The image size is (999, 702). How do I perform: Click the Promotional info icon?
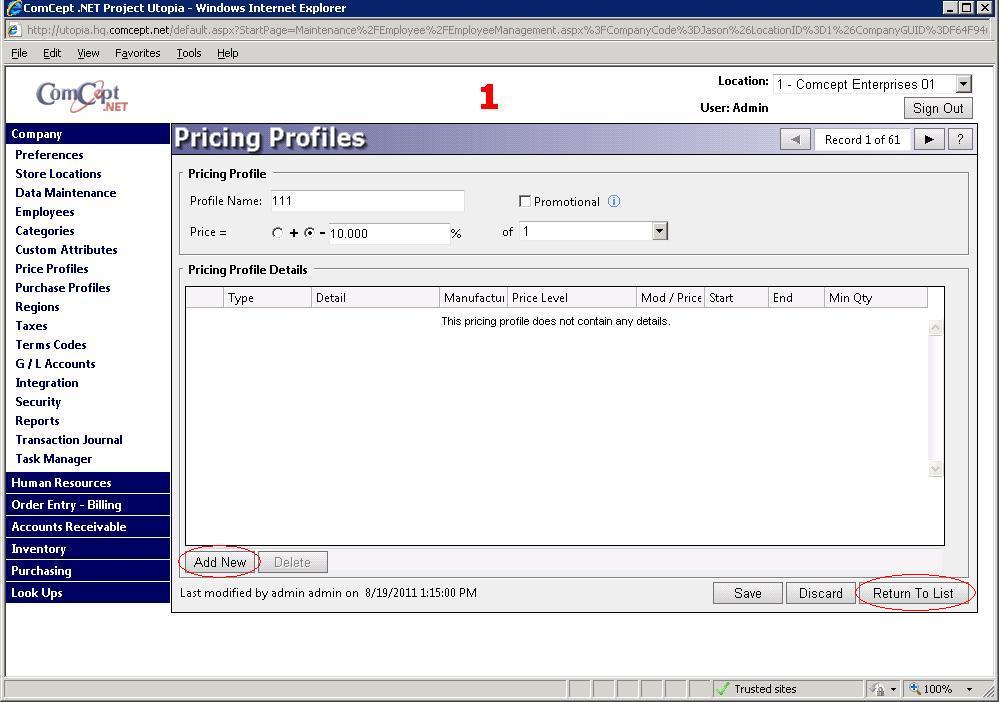[x=614, y=201]
